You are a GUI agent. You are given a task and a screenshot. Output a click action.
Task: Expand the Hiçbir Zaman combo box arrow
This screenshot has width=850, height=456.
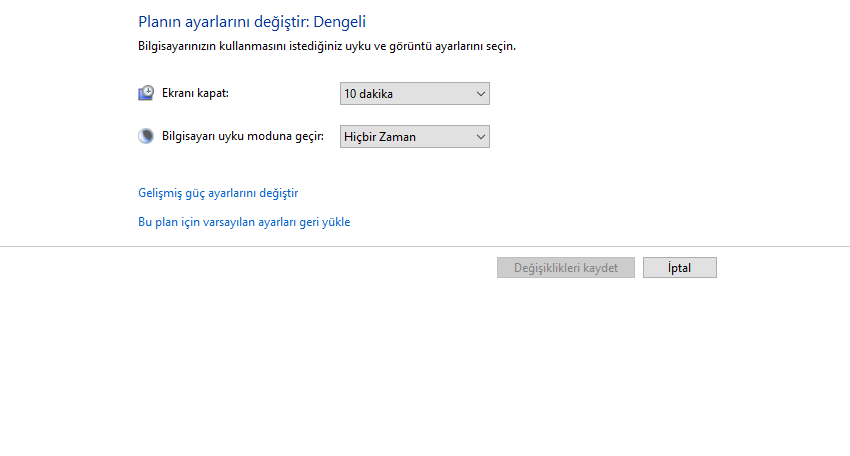481,136
